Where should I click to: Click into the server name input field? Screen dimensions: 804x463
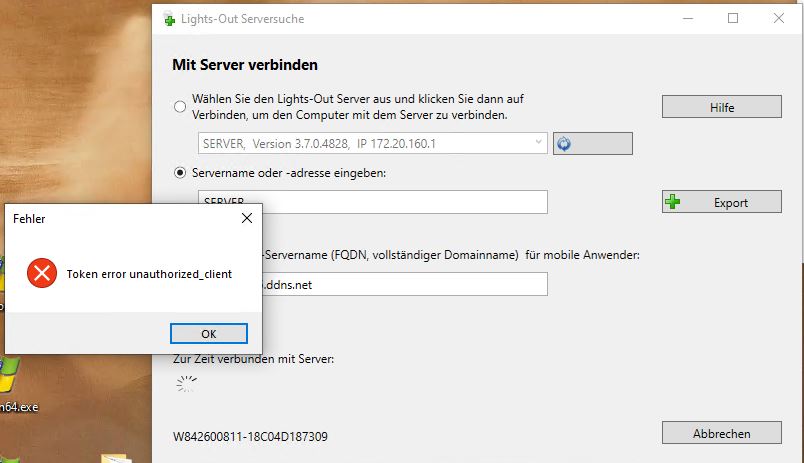[400, 202]
